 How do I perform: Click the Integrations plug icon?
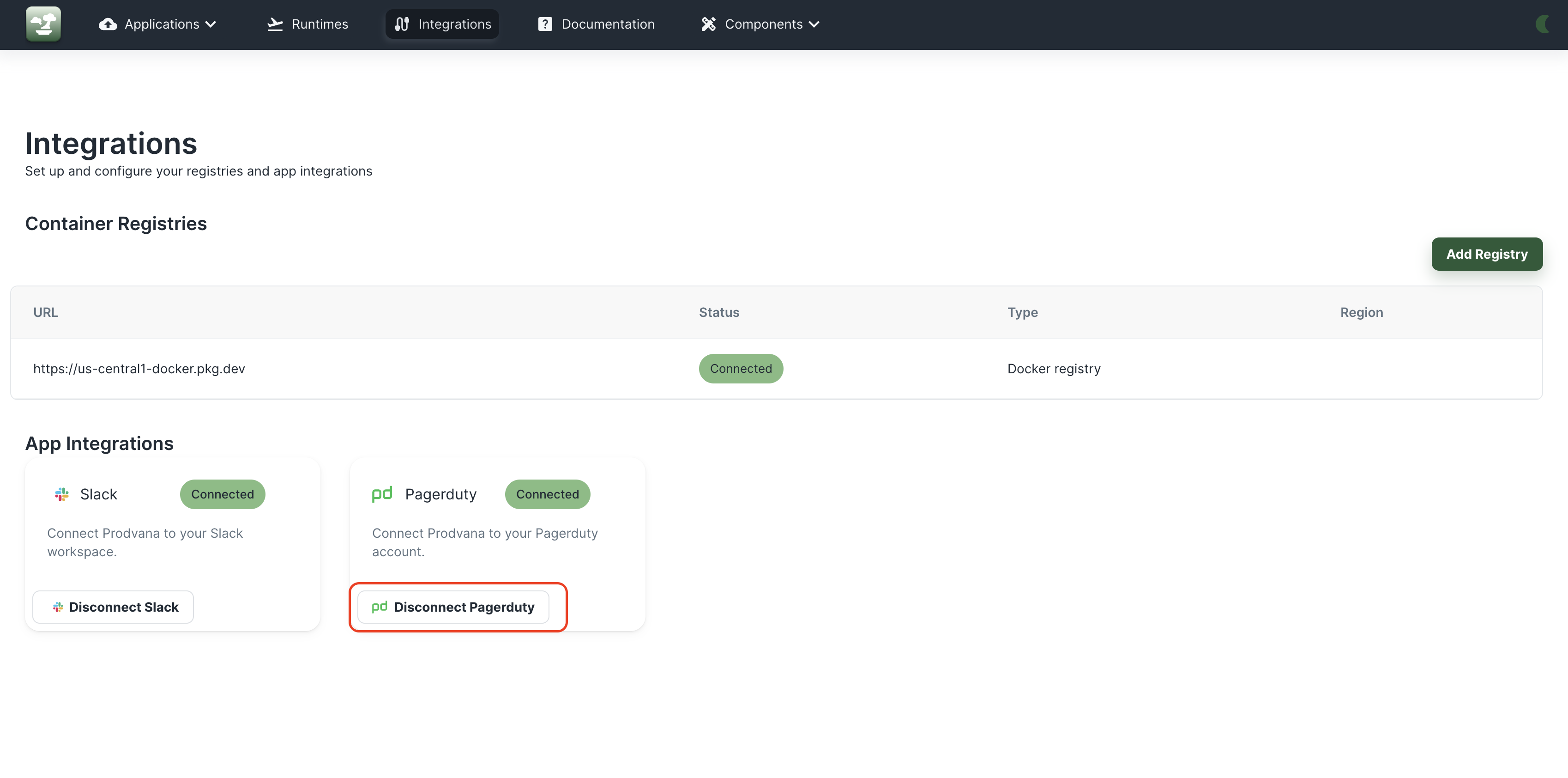coord(402,24)
